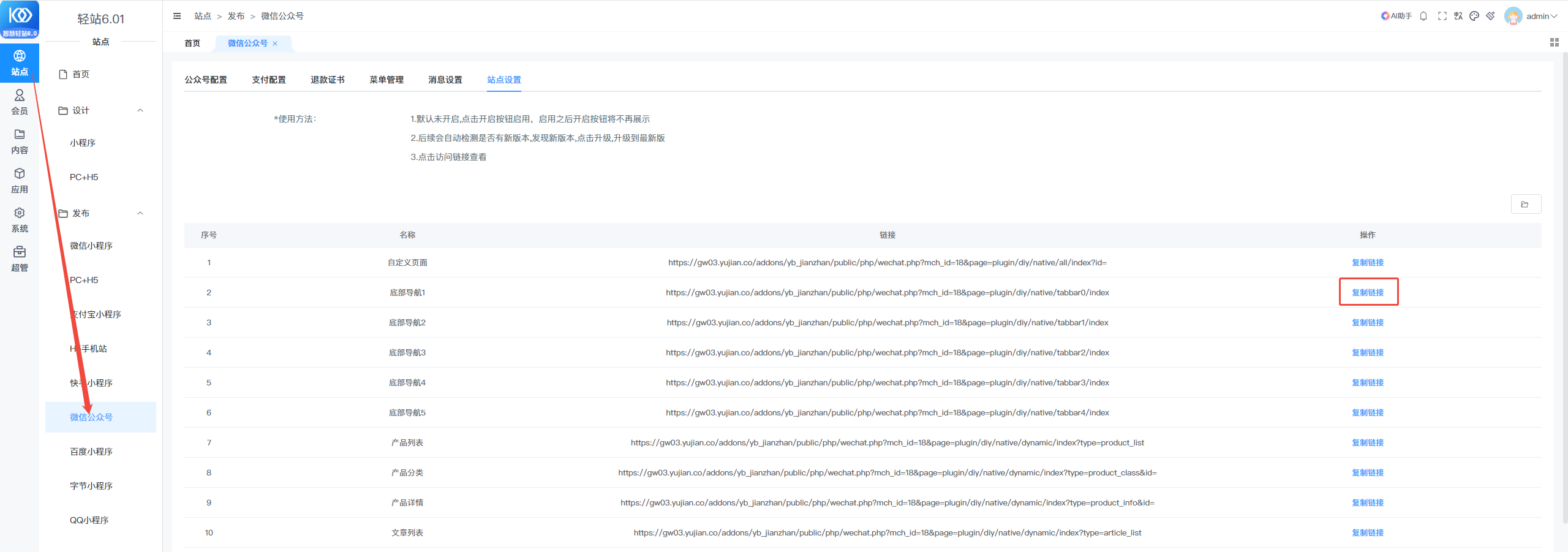Copy link for 产品列表 row
The height and width of the screenshot is (552, 1568).
(x=1368, y=442)
